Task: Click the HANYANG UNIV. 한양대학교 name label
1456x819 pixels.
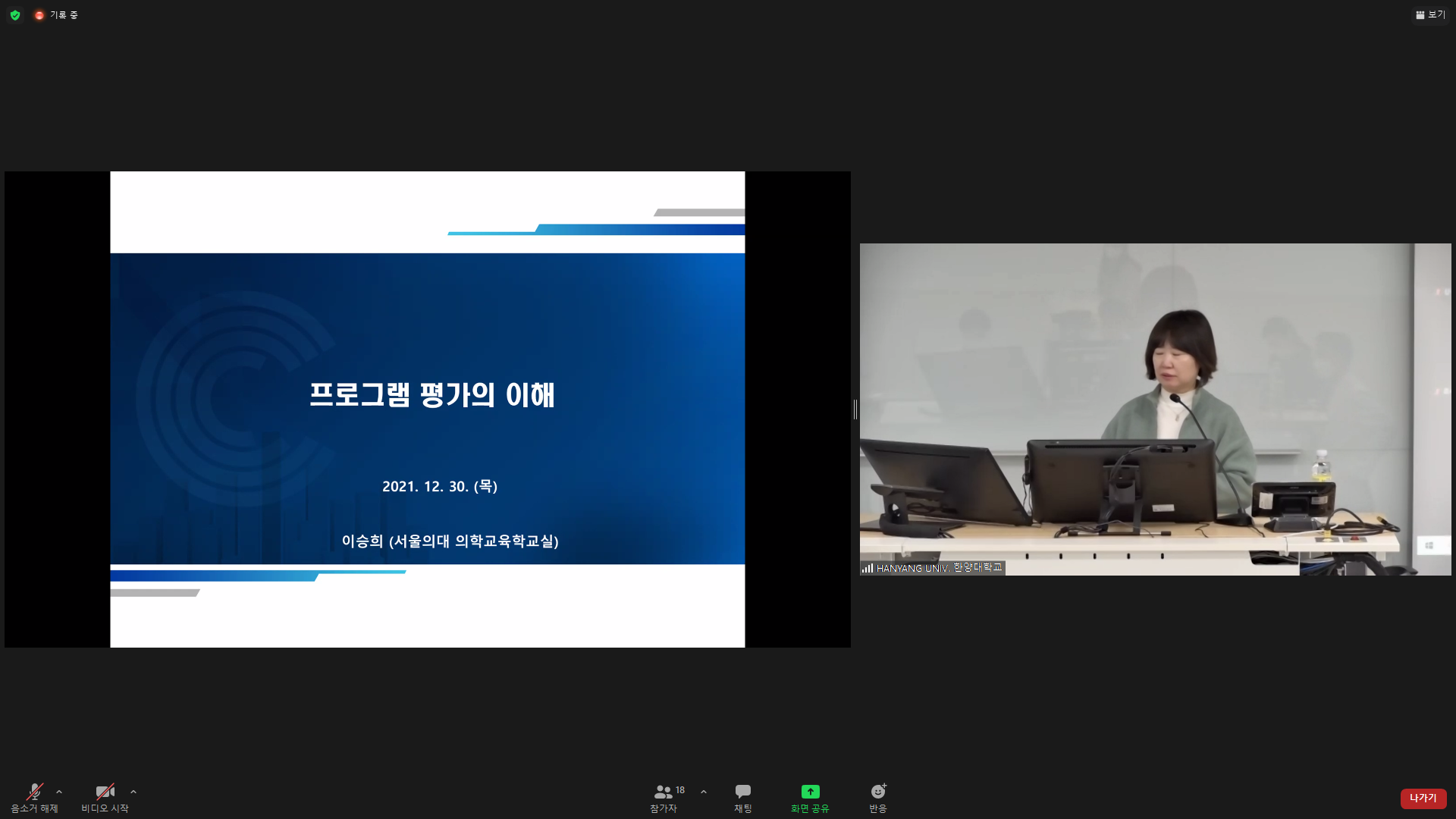Action: pos(933,568)
